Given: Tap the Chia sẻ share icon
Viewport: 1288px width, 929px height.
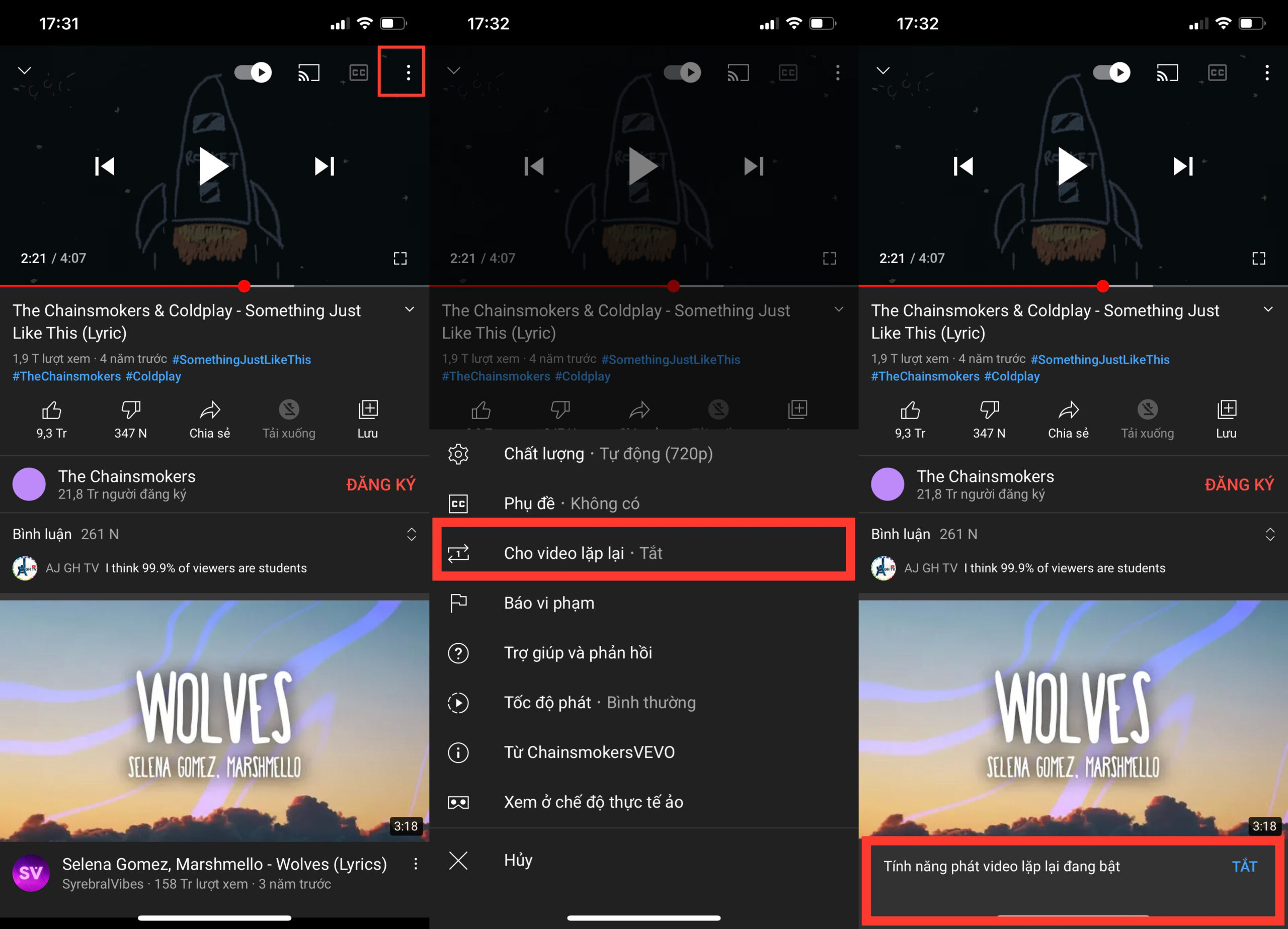Looking at the screenshot, I should pos(210,418).
